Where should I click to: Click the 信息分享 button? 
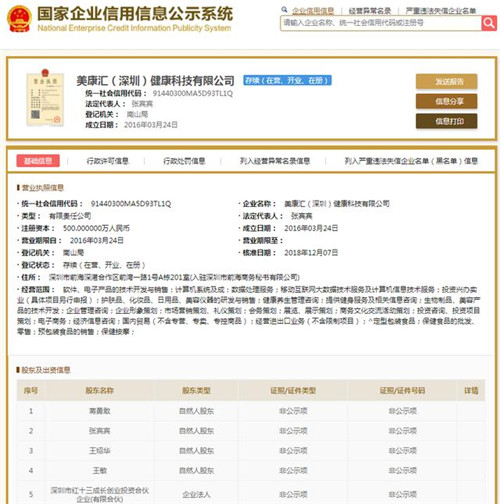446,101
